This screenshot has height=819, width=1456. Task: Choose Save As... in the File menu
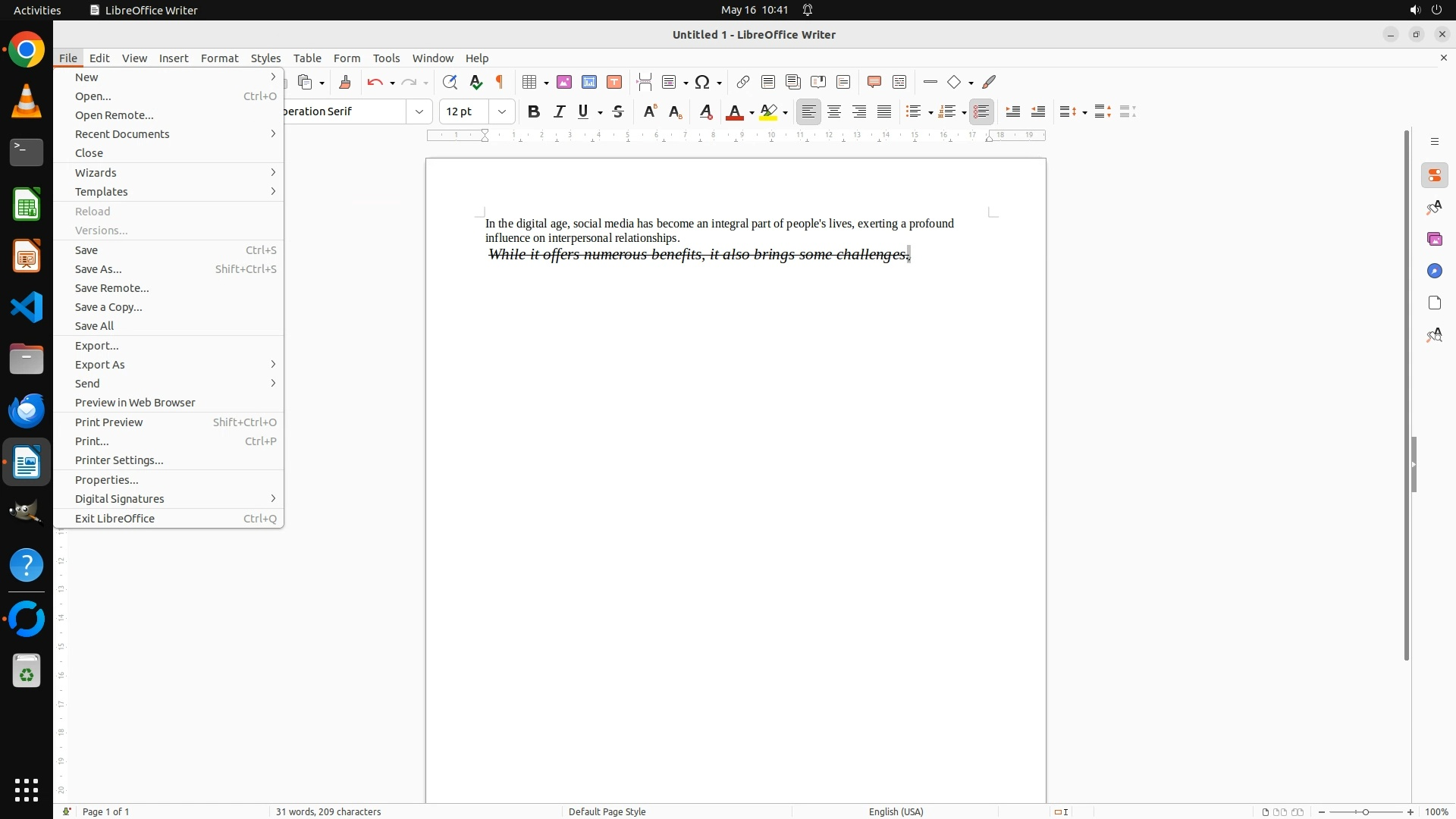click(99, 269)
